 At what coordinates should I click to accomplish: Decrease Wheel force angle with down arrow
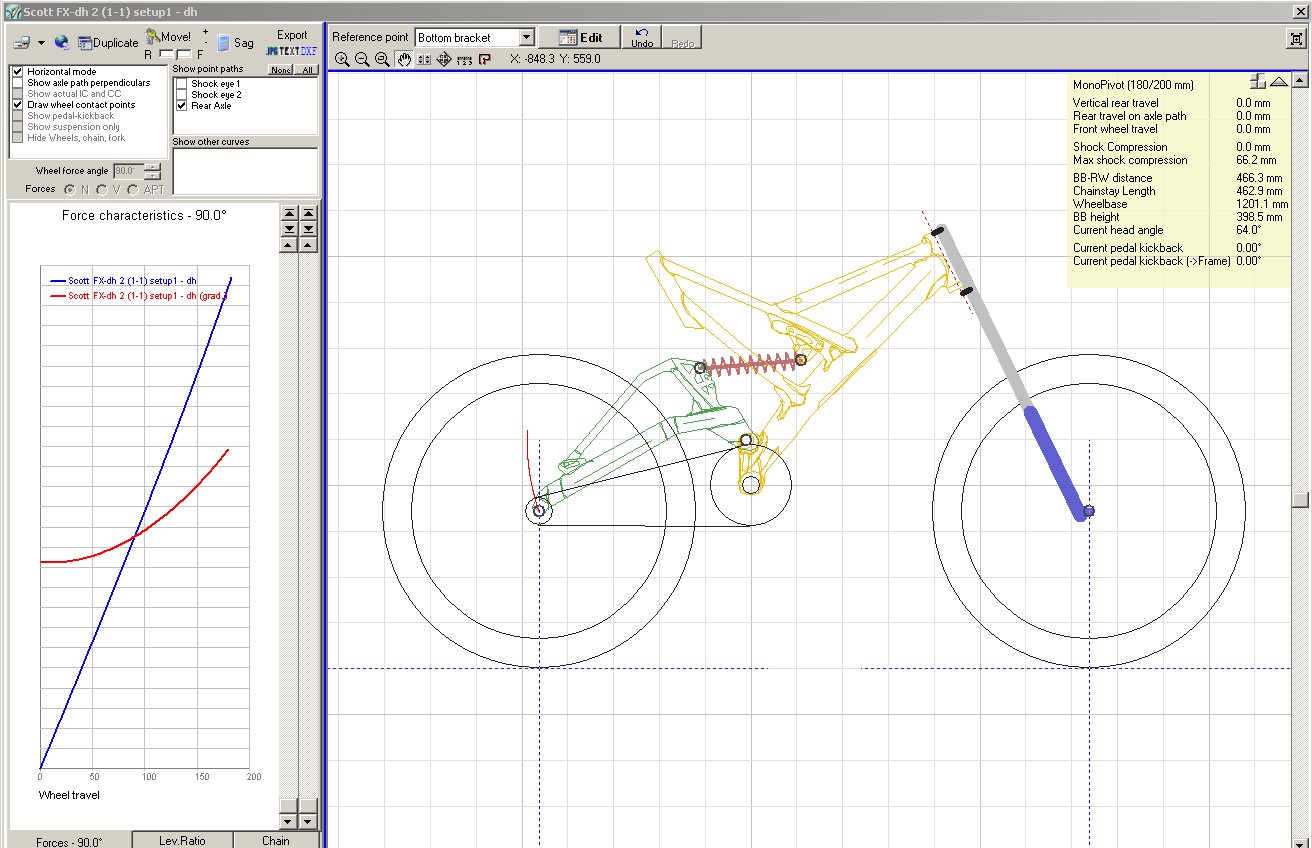[152, 175]
